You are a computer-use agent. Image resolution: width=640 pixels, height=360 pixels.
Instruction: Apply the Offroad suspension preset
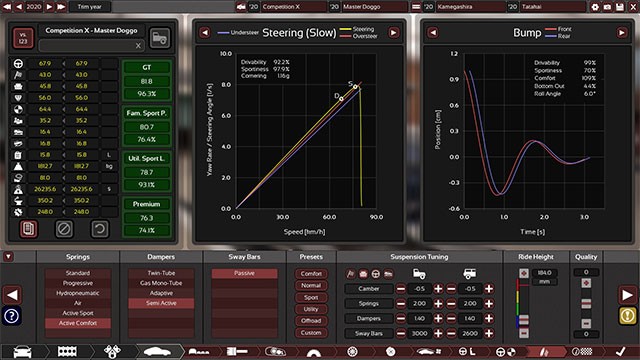(x=311, y=321)
